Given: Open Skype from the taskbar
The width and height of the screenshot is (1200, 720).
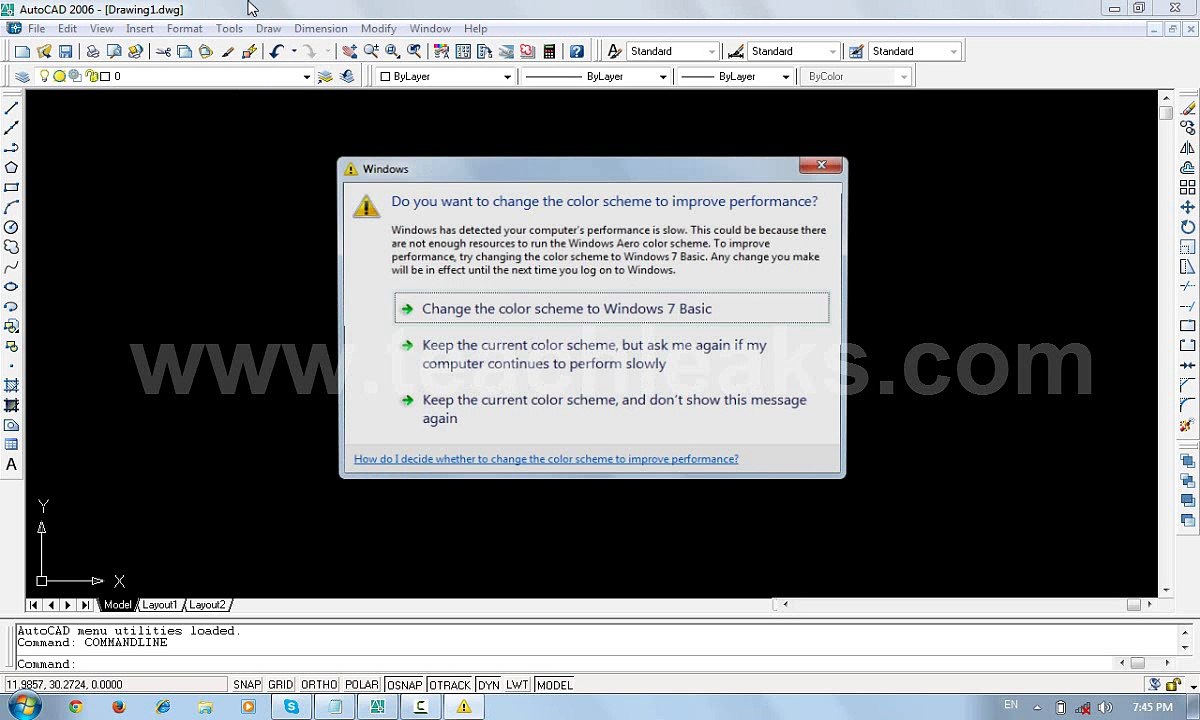Looking at the screenshot, I should [291, 706].
